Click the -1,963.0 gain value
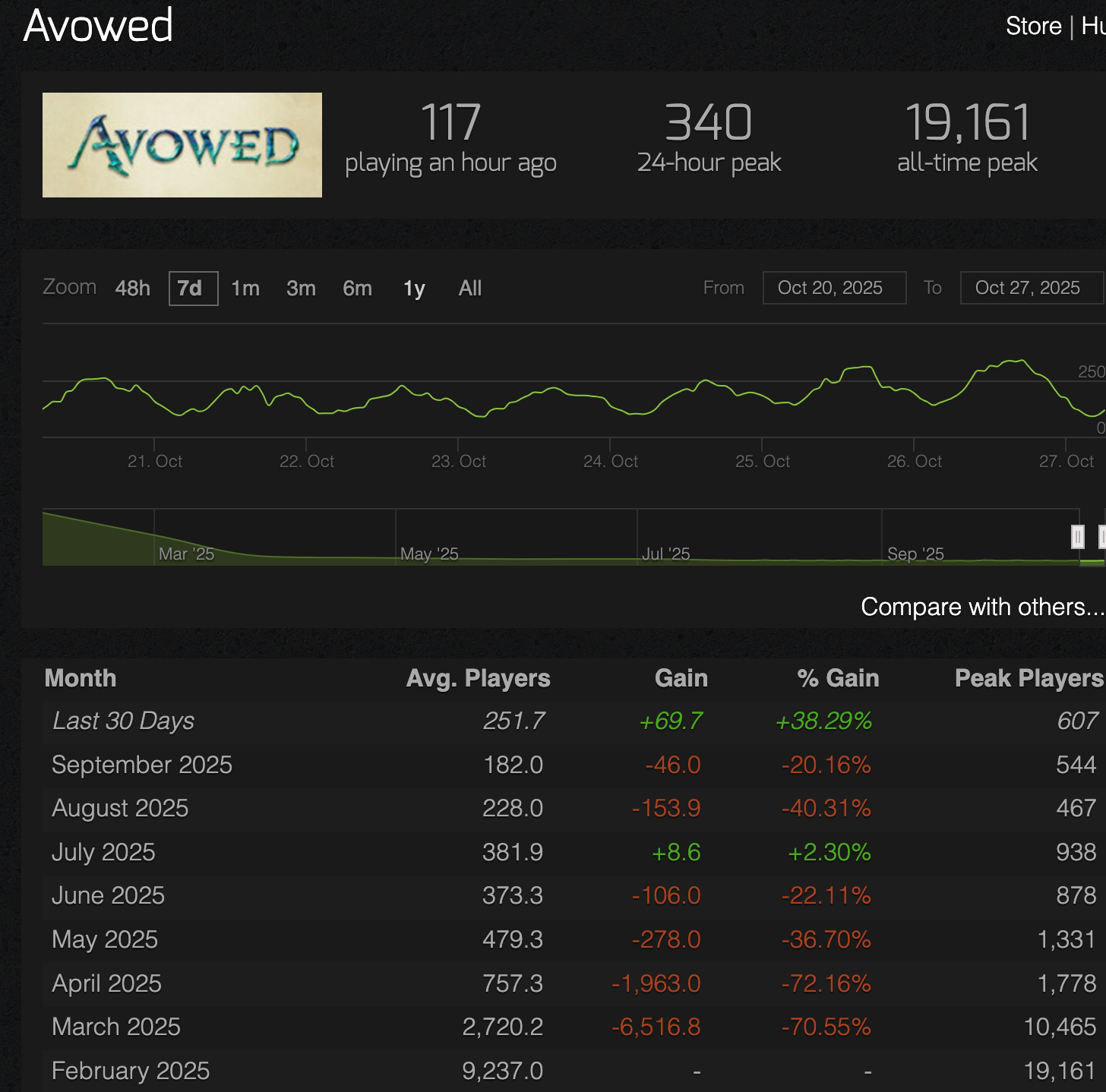Viewport: 1106px width, 1092px height. click(x=656, y=983)
